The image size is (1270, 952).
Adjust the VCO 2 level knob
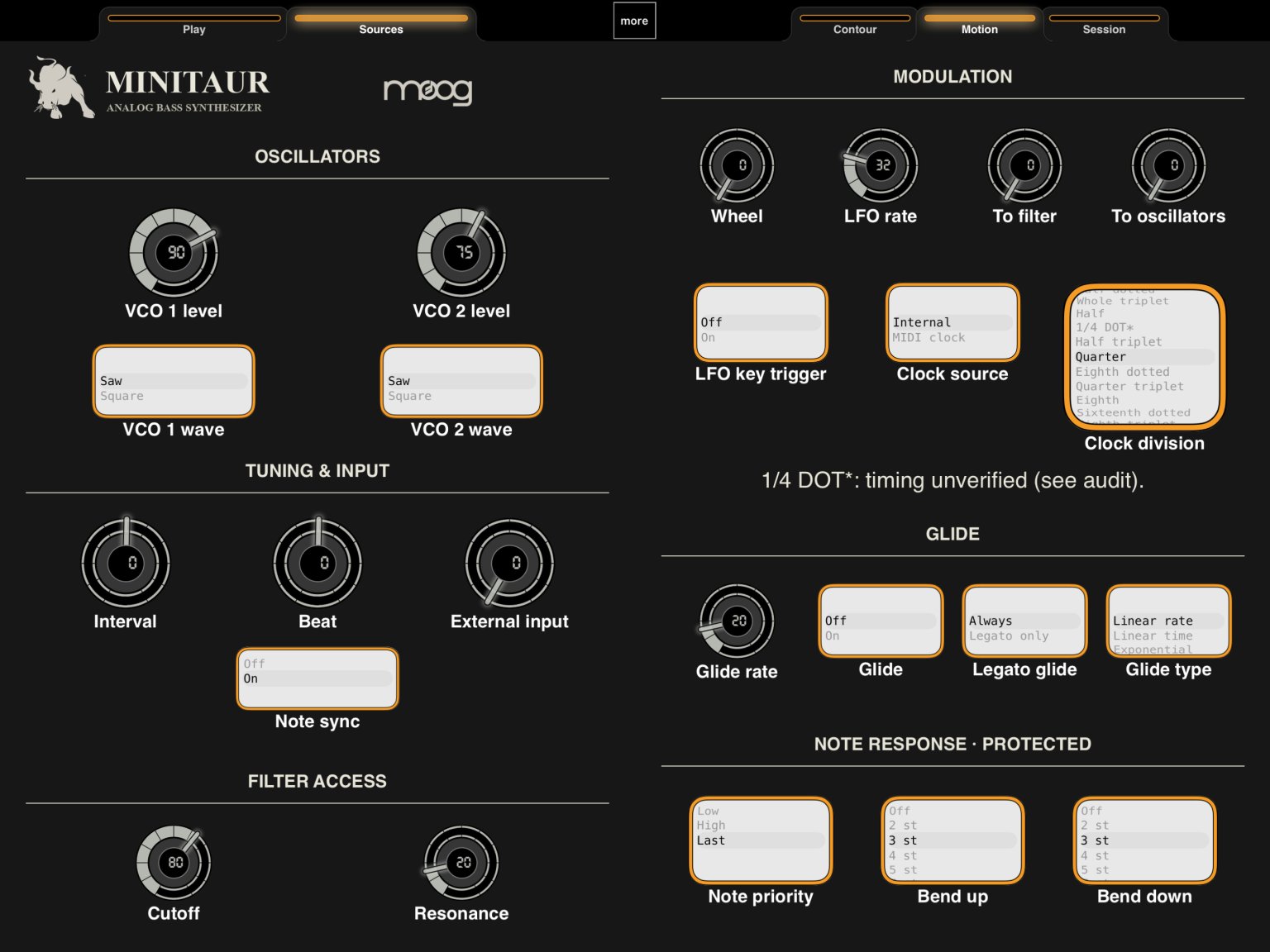point(461,252)
